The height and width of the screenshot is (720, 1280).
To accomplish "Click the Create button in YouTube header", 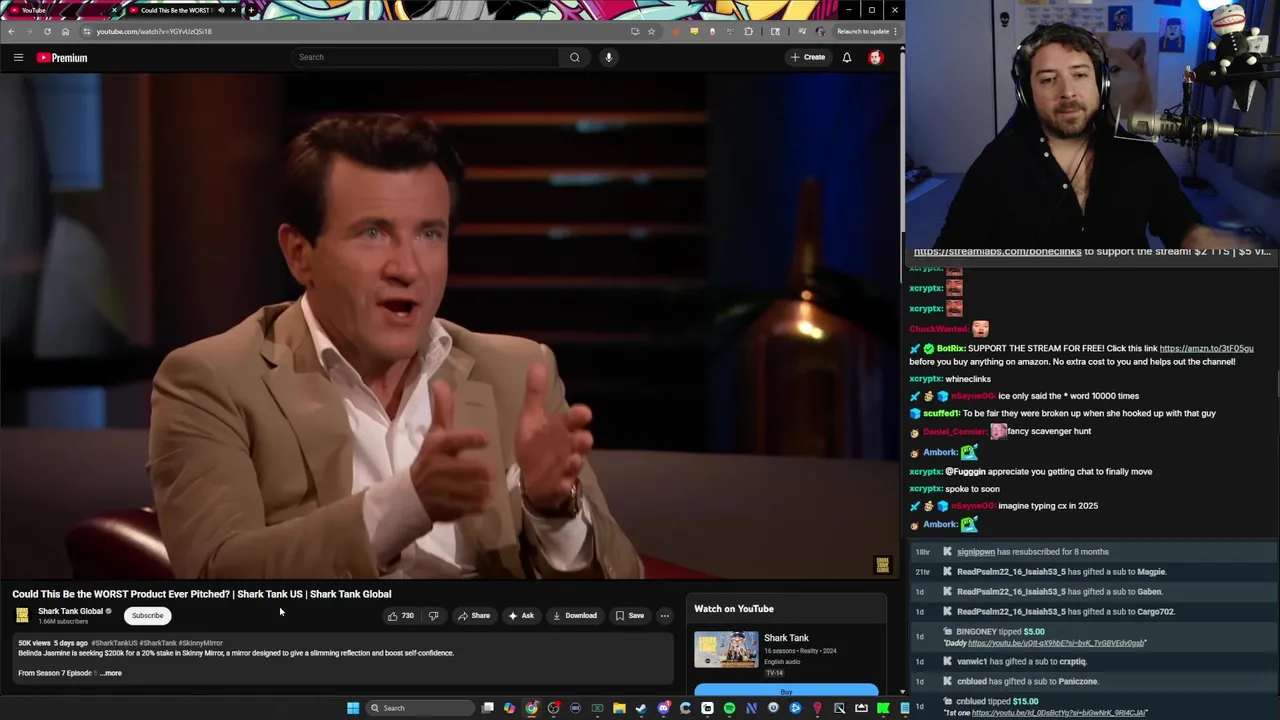I will pyautogui.click(x=808, y=57).
